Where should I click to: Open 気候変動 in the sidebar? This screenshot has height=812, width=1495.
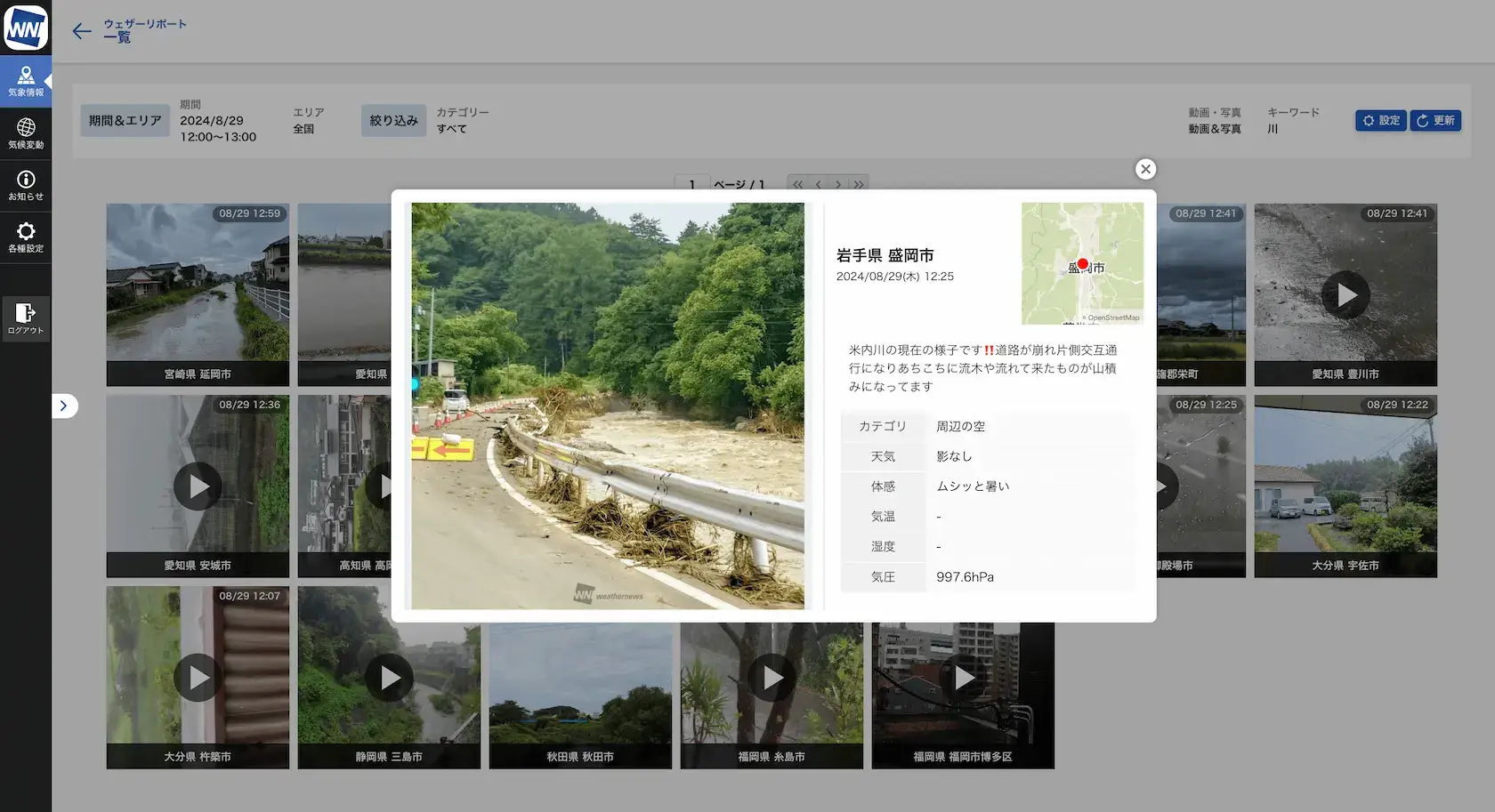(x=26, y=133)
